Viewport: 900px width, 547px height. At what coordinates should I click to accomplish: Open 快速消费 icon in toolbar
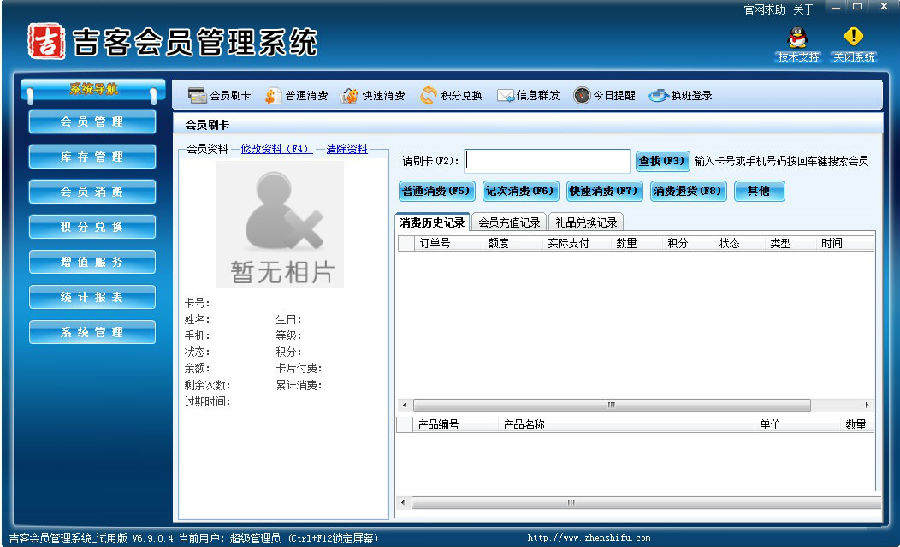click(349, 95)
